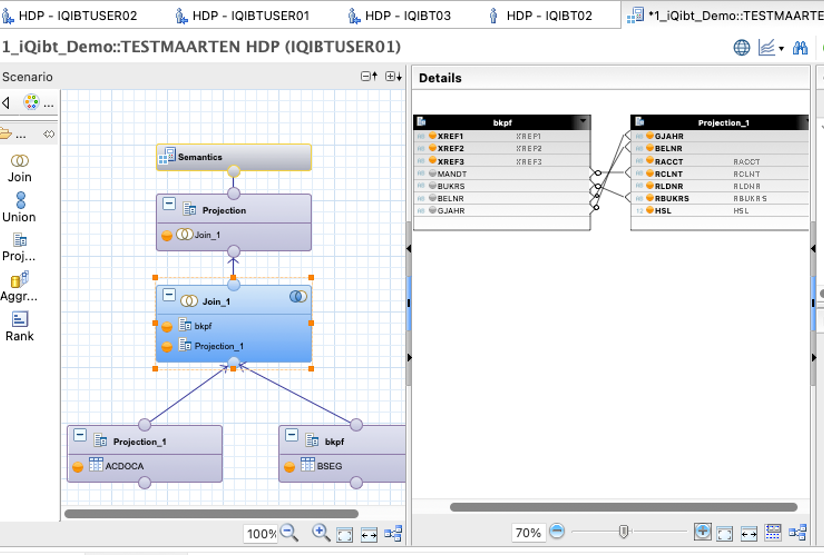Expand all scenario nodes icon
This screenshot has height=556, width=824.
(393, 77)
